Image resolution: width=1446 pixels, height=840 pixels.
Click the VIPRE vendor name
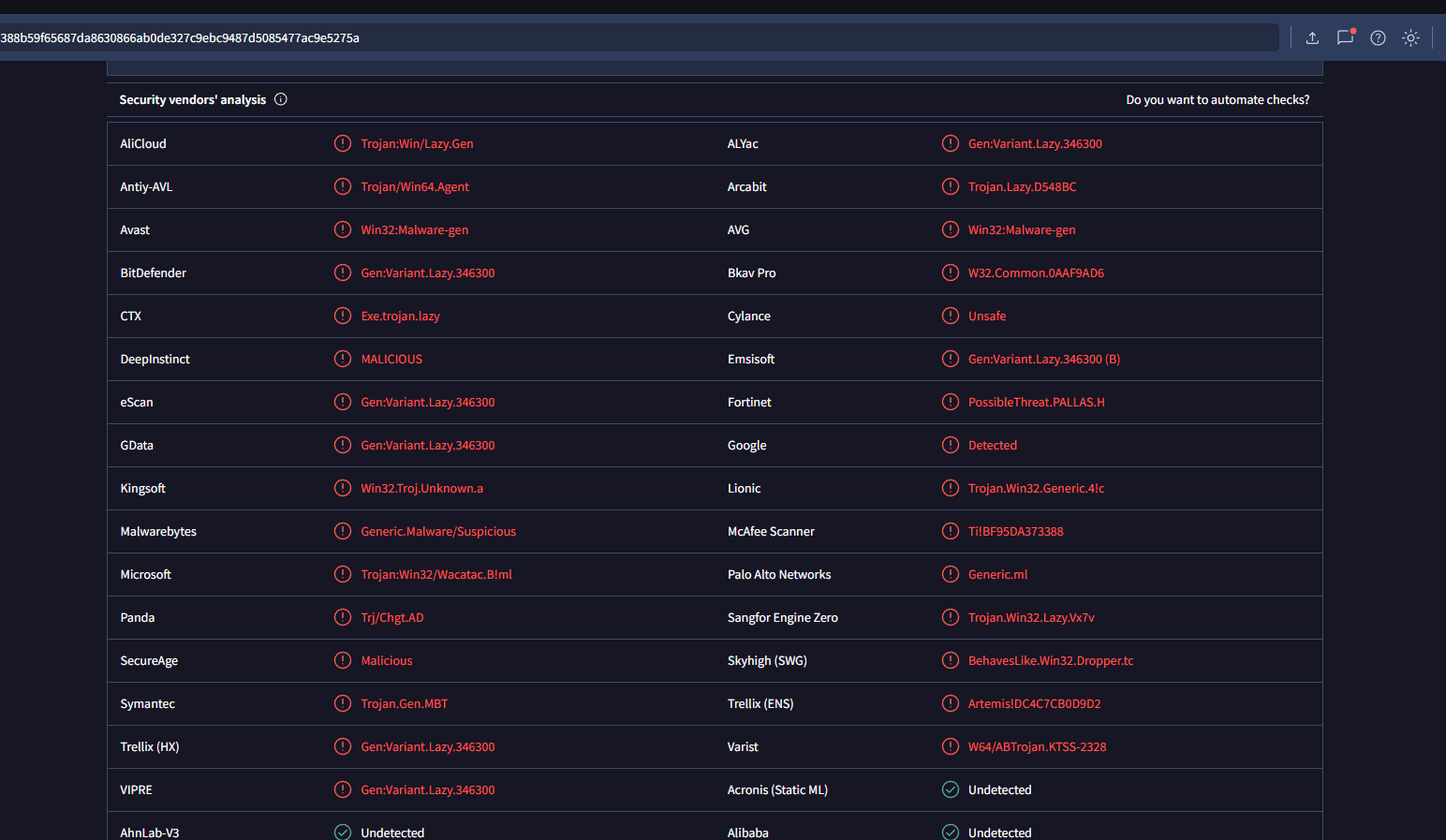click(136, 790)
